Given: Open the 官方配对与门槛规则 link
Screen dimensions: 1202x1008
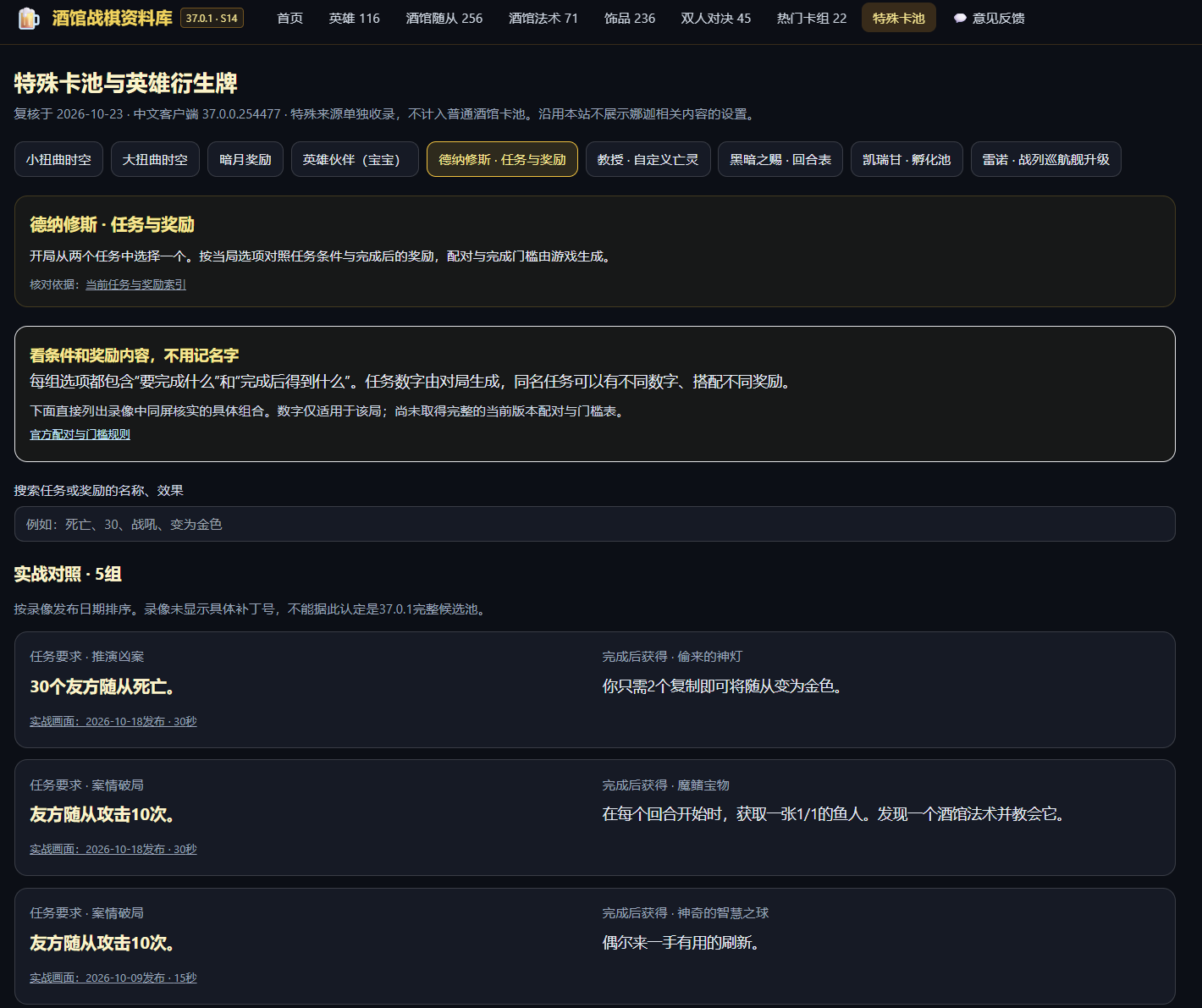Looking at the screenshot, I should click(x=80, y=434).
